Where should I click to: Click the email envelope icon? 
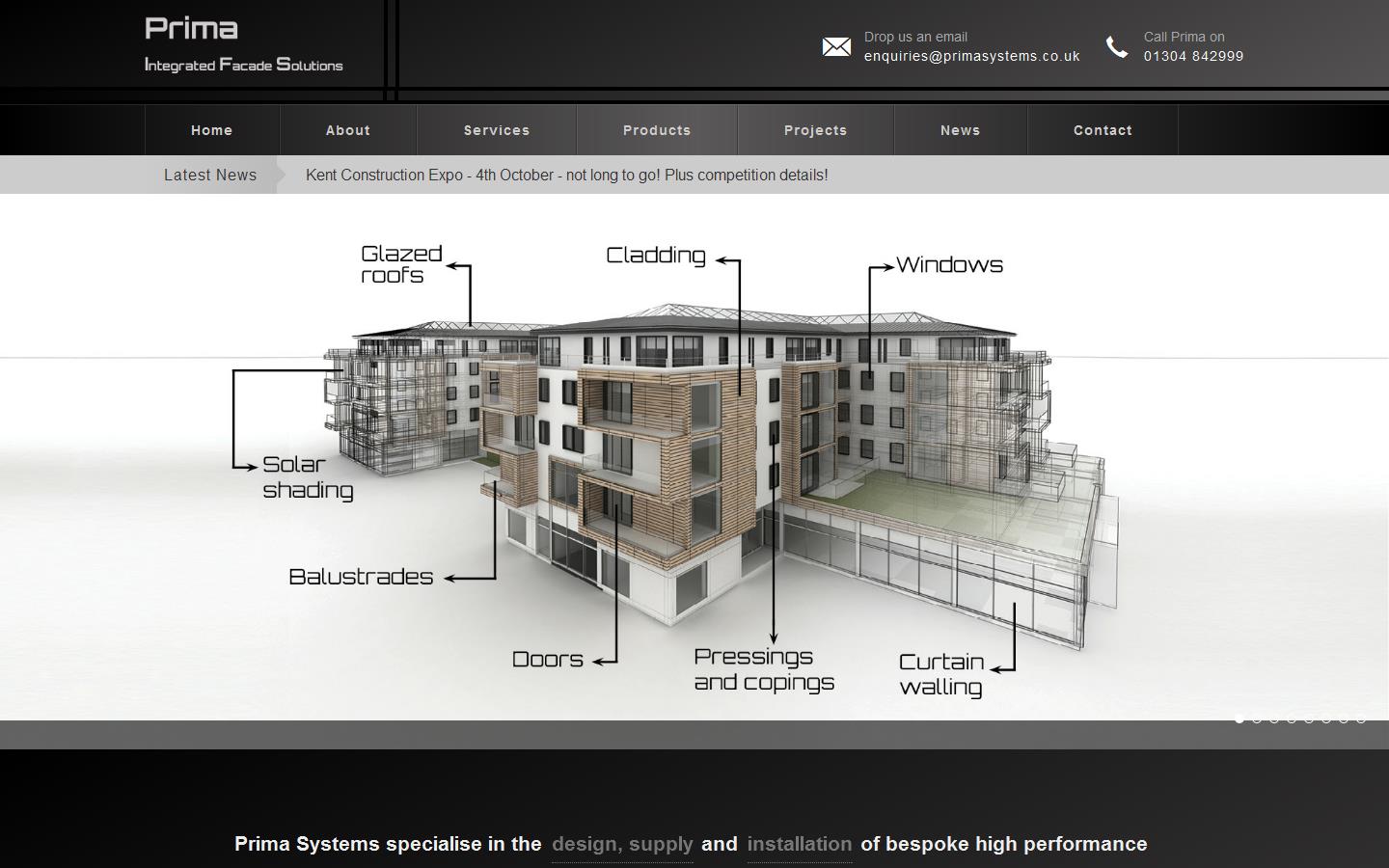coord(835,46)
